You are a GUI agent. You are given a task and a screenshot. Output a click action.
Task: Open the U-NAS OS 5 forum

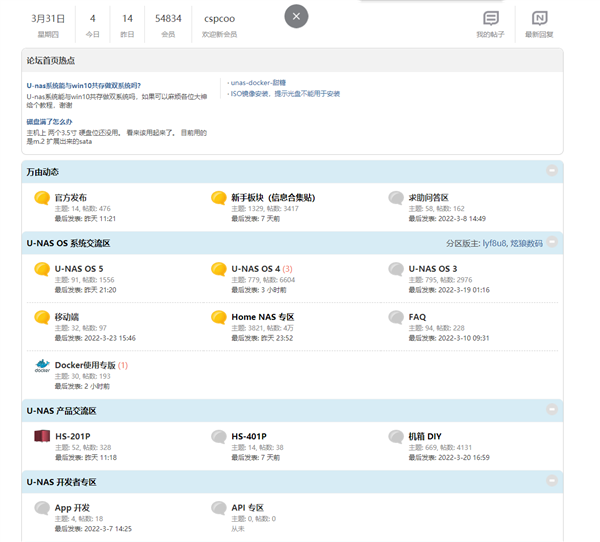(x=79, y=269)
